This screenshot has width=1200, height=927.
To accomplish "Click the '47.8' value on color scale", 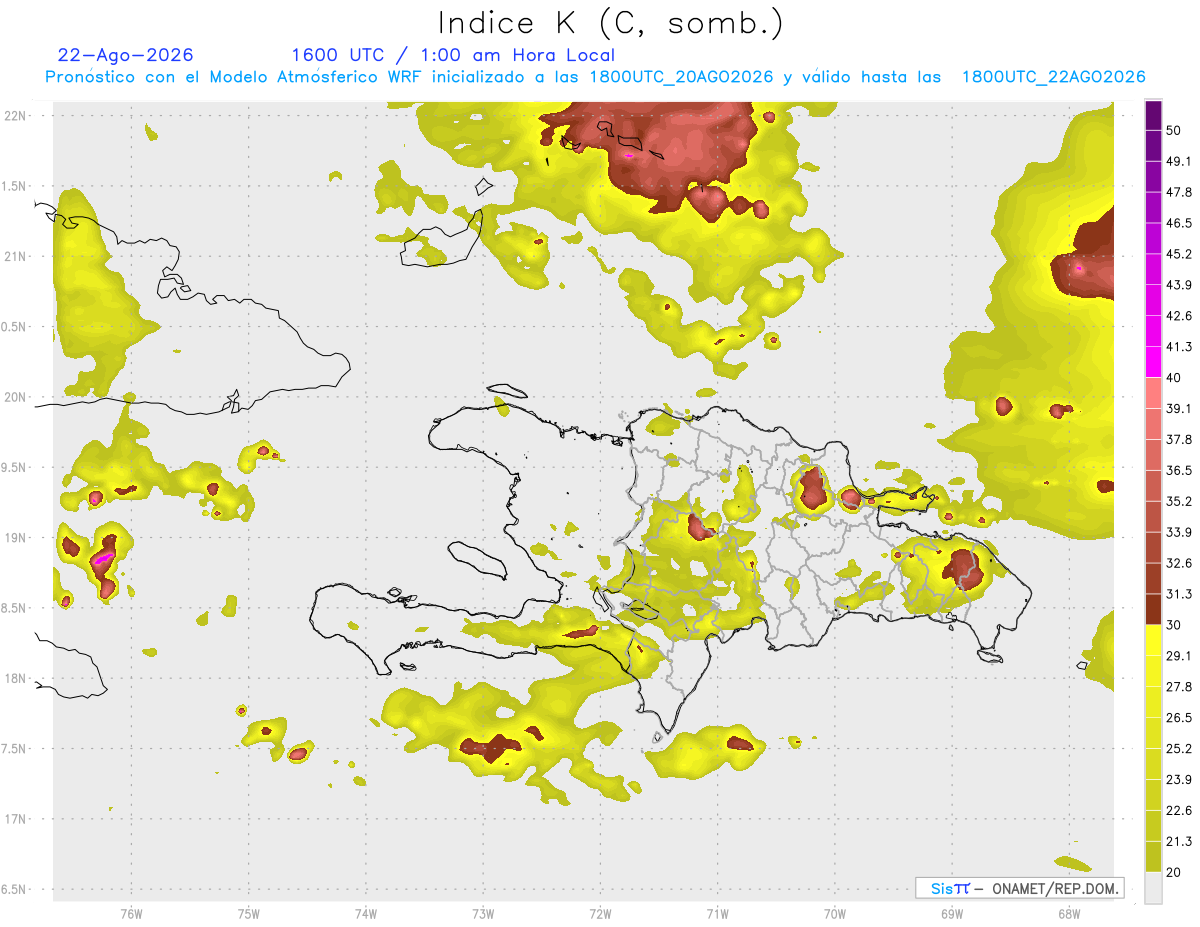I will (x=1179, y=192).
